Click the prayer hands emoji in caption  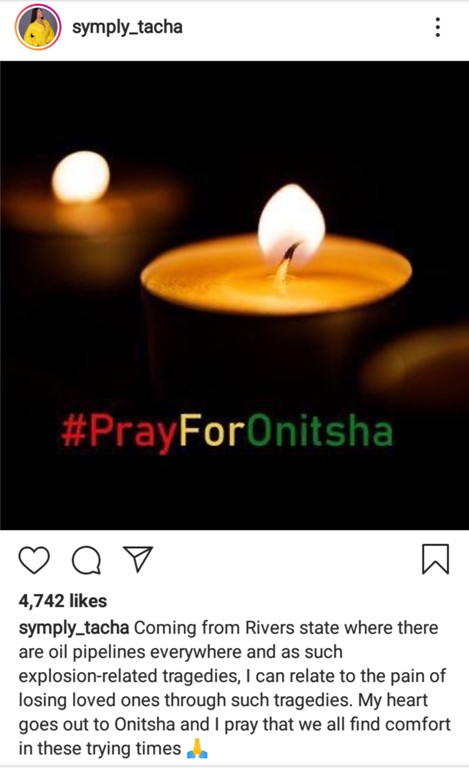click(x=197, y=748)
